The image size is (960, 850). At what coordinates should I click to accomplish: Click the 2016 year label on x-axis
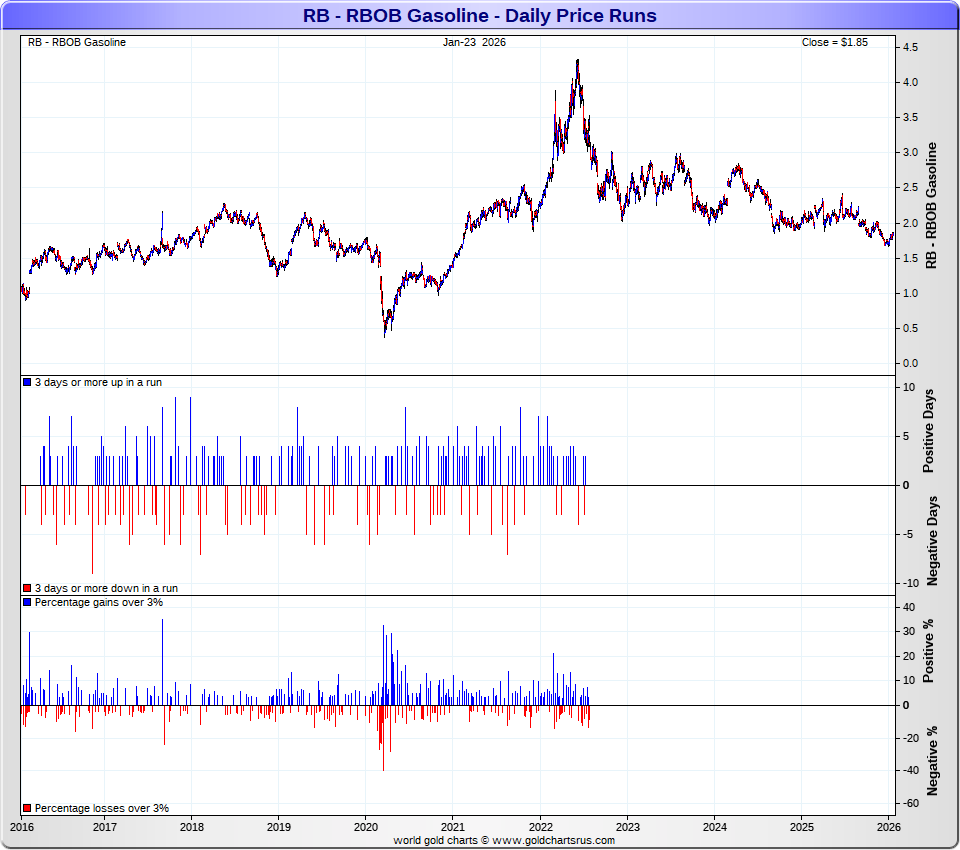pyautogui.click(x=21, y=827)
